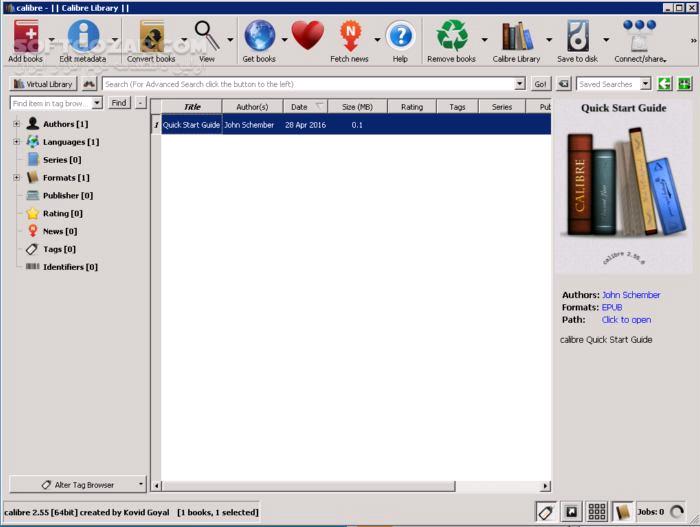
Task: Open the Fetch news icon
Action: click(350, 41)
